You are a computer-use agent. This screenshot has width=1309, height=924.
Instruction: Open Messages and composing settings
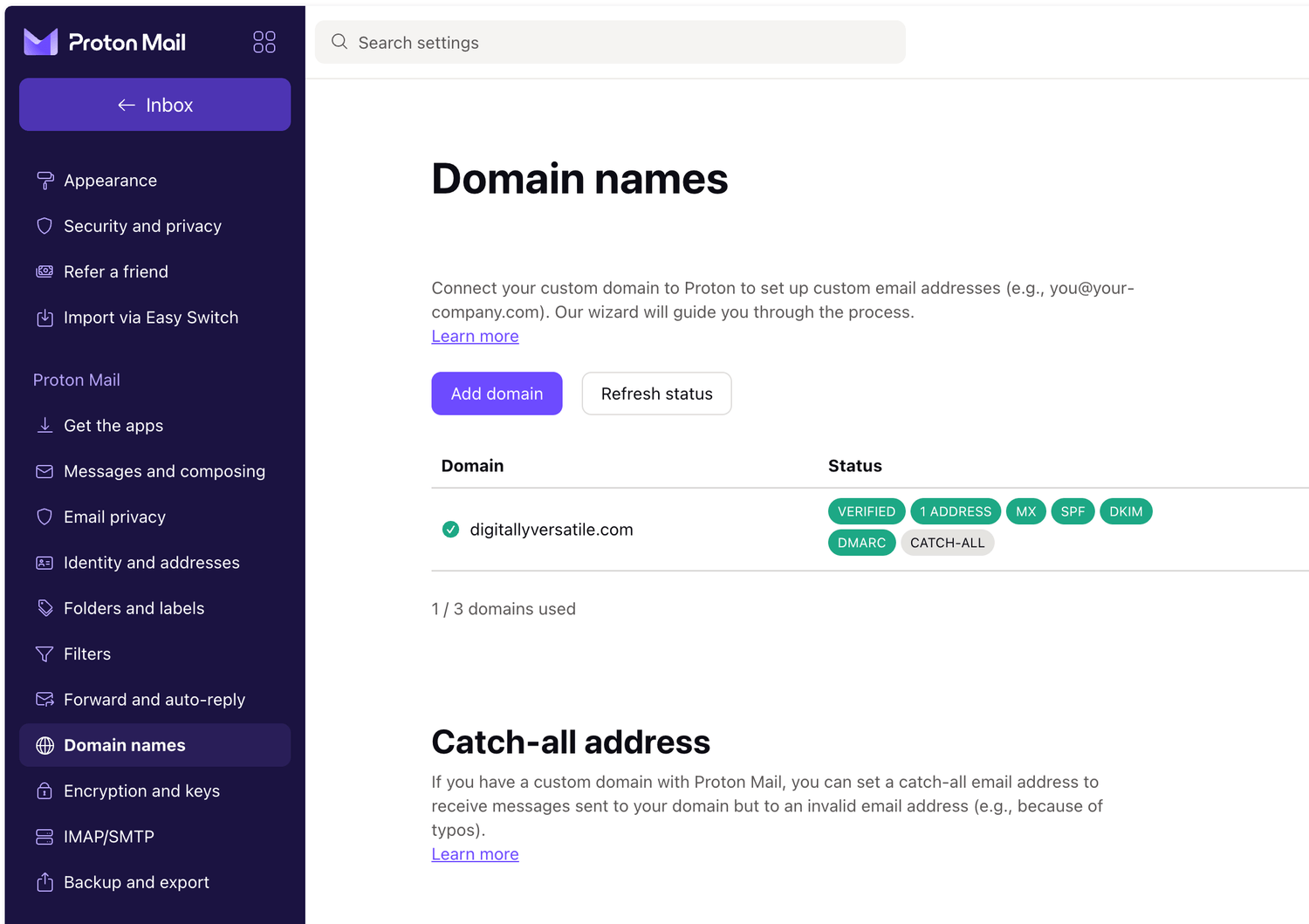[x=164, y=471]
